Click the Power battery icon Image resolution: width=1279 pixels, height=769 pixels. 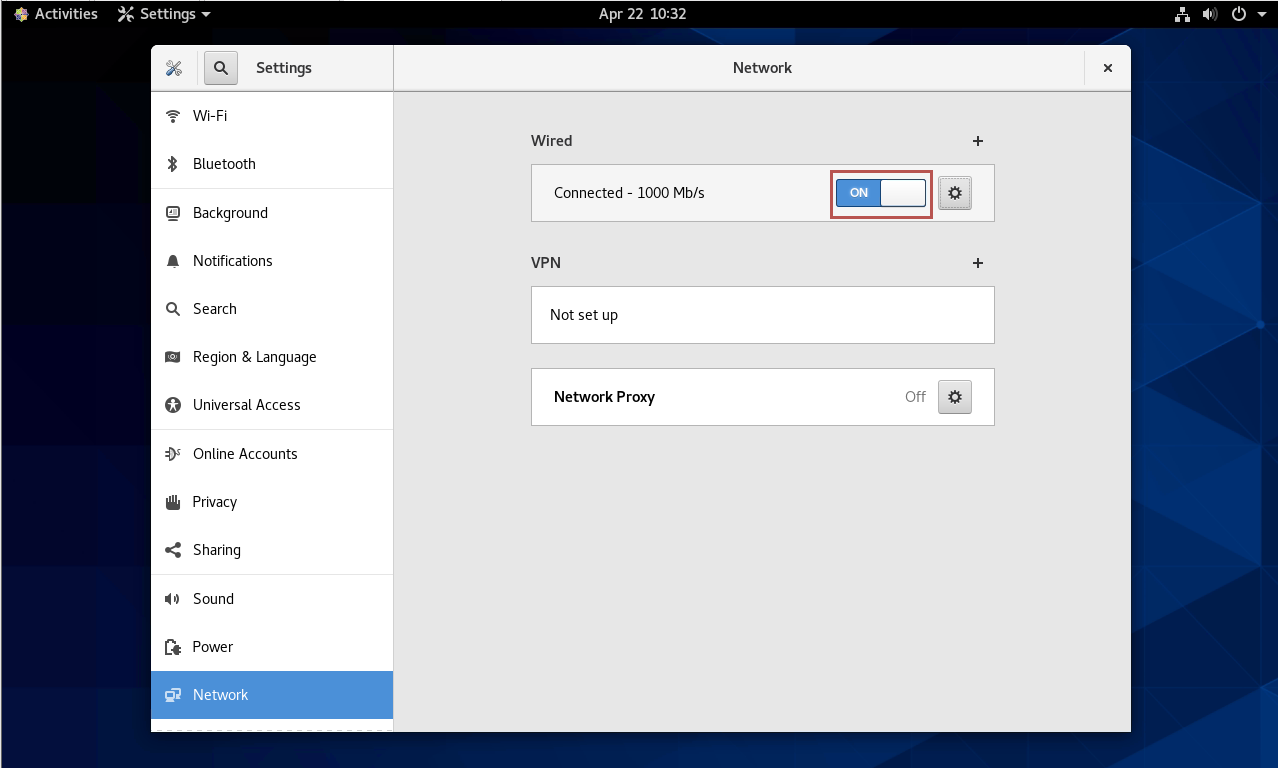173,647
